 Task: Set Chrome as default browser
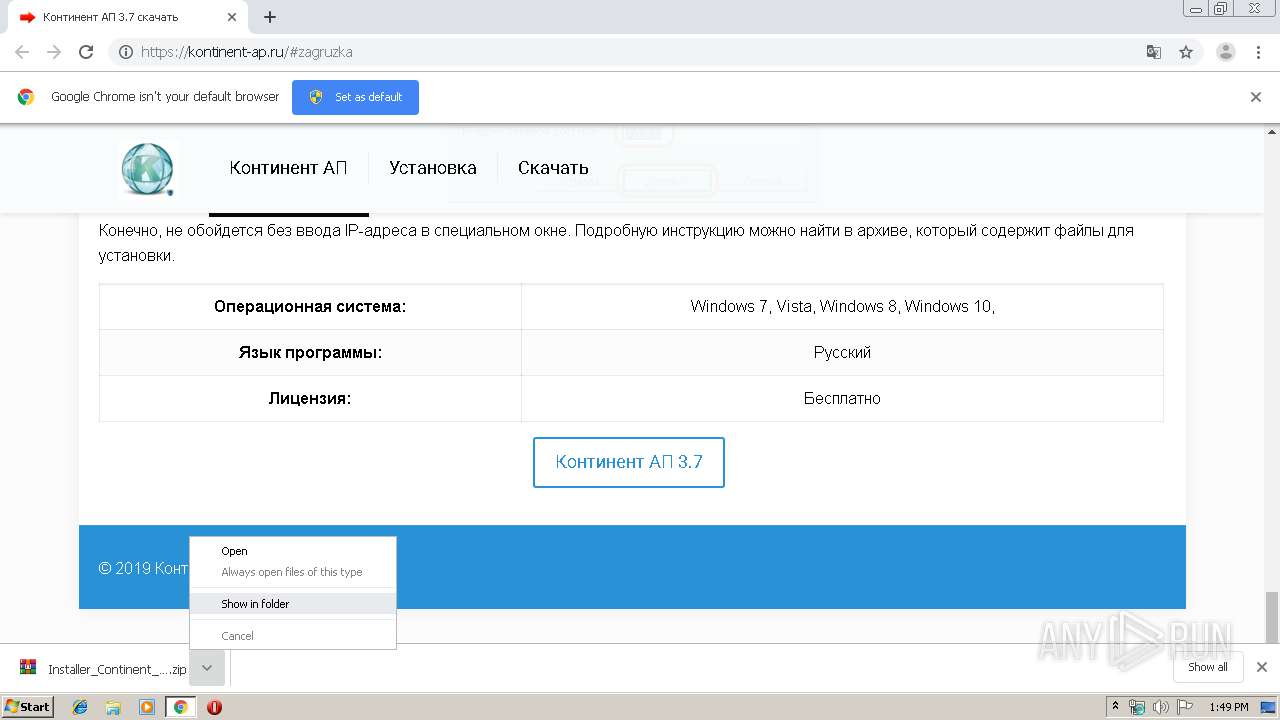pyautogui.click(x=355, y=97)
